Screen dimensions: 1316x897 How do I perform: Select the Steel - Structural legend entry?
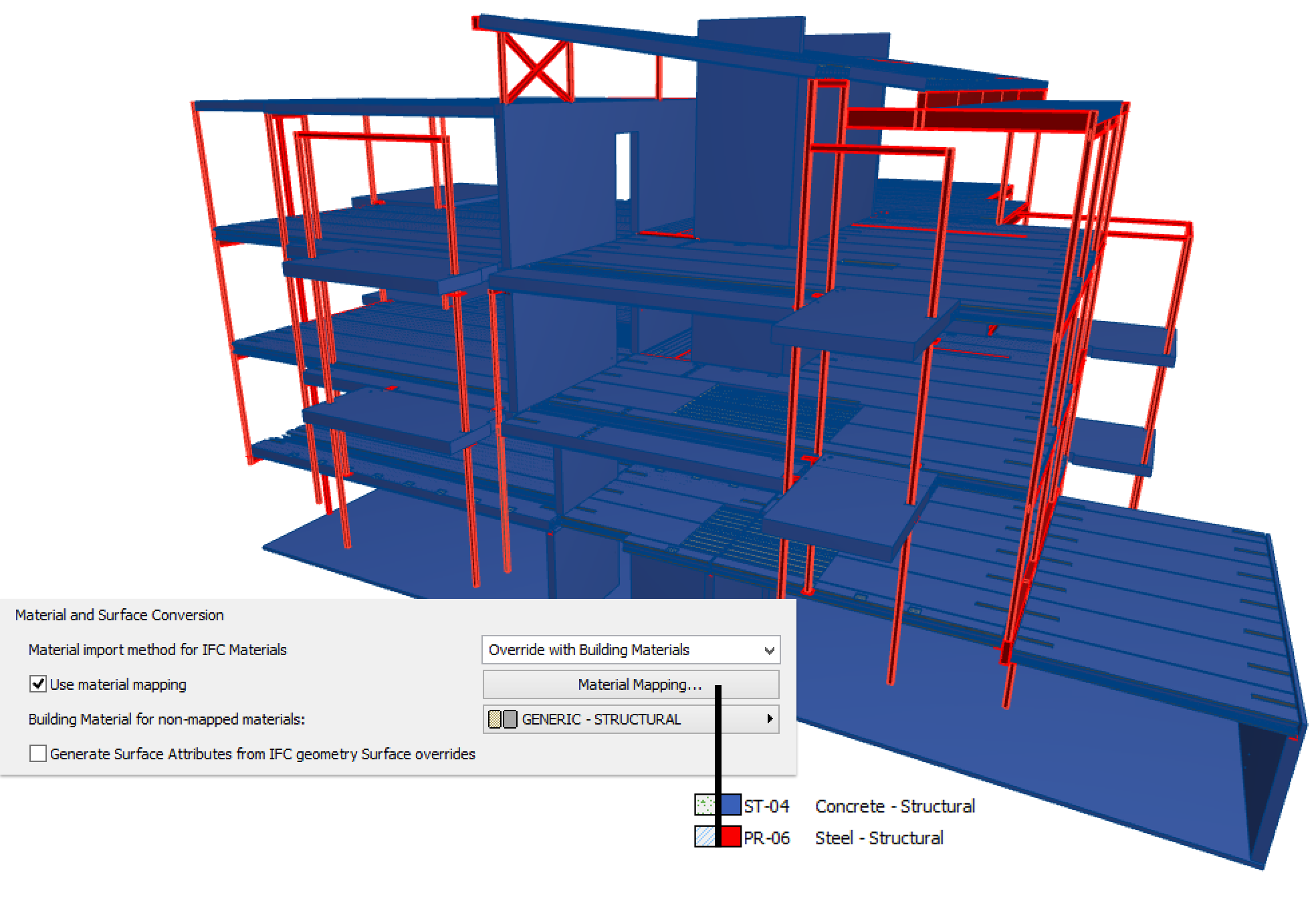click(x=879, y=838)
